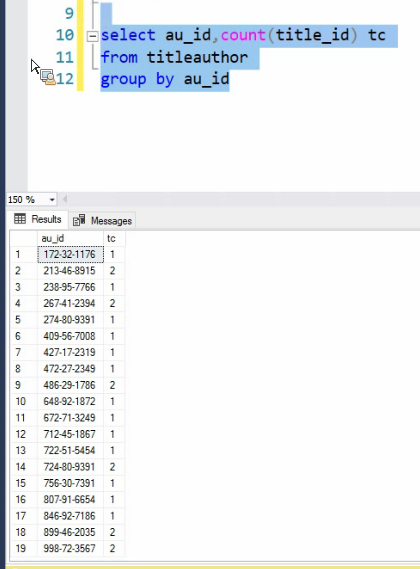Click the au_id cell 998-72-3567
The width and height of the screenshot is (420, 569).
[x=70, y=548]
